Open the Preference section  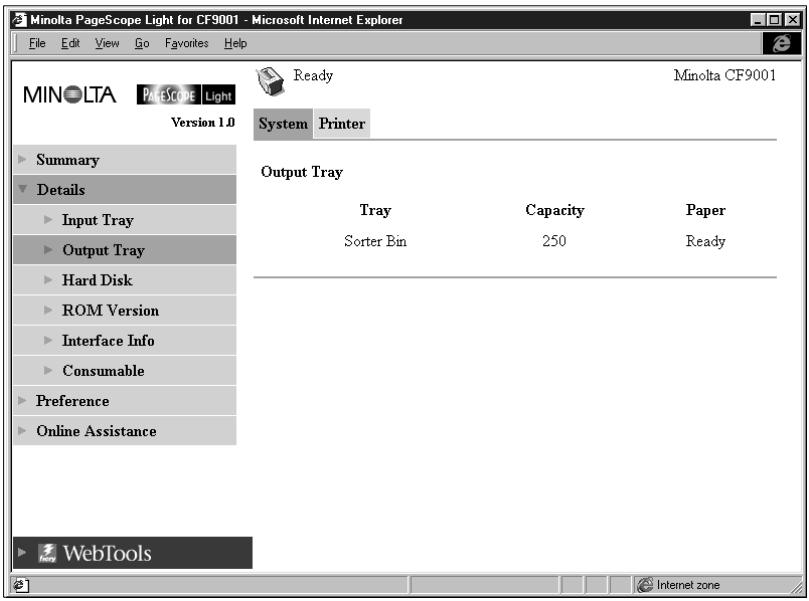tap(125, 401)
